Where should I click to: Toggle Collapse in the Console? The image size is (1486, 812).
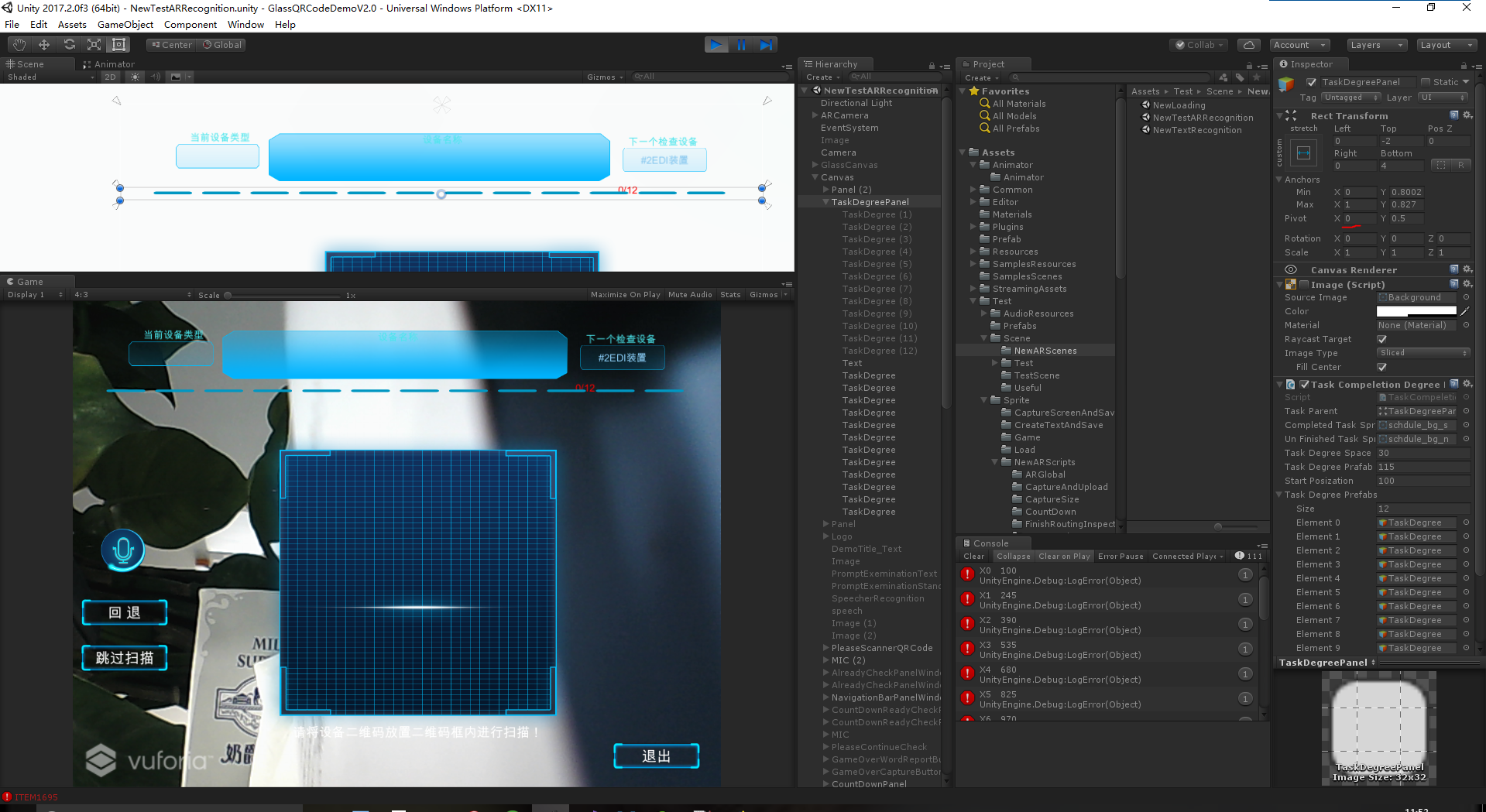tap(1013, 557)
